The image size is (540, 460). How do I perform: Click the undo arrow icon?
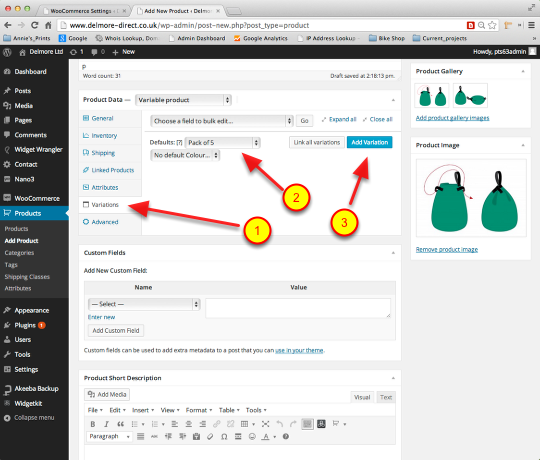[279, 424]
